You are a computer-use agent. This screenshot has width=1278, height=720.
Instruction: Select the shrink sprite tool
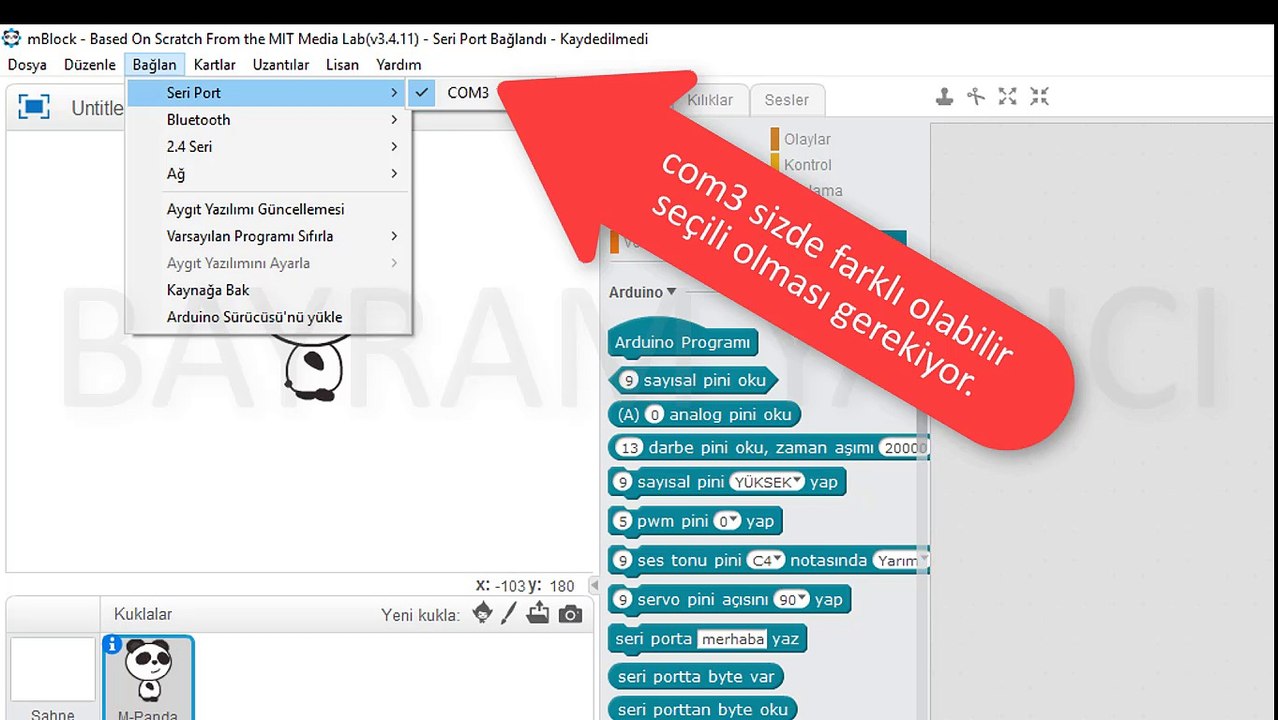point(1040,96)
